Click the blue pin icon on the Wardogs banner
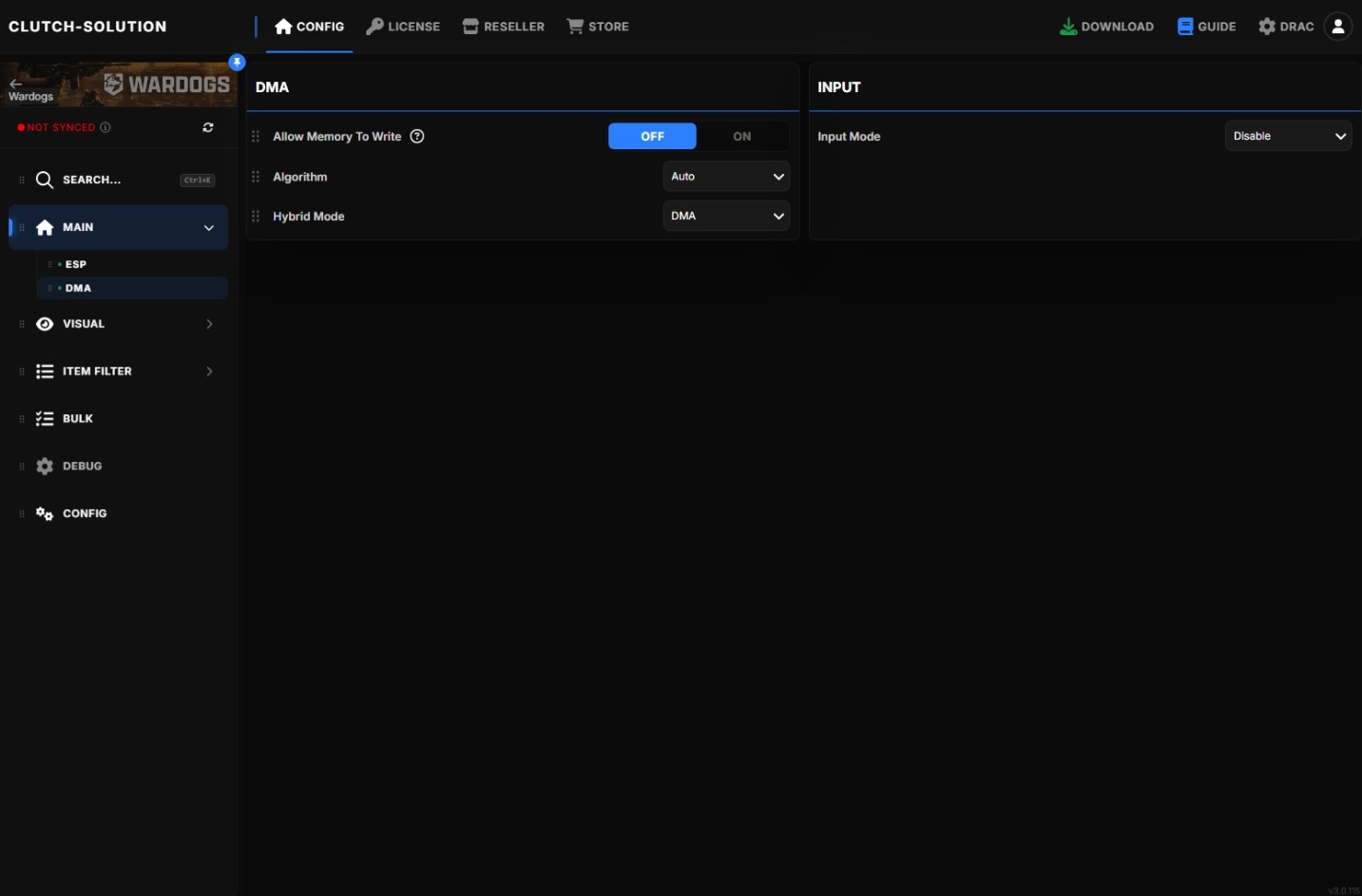This screenshot has height=896, width=1362. [238, 62]
